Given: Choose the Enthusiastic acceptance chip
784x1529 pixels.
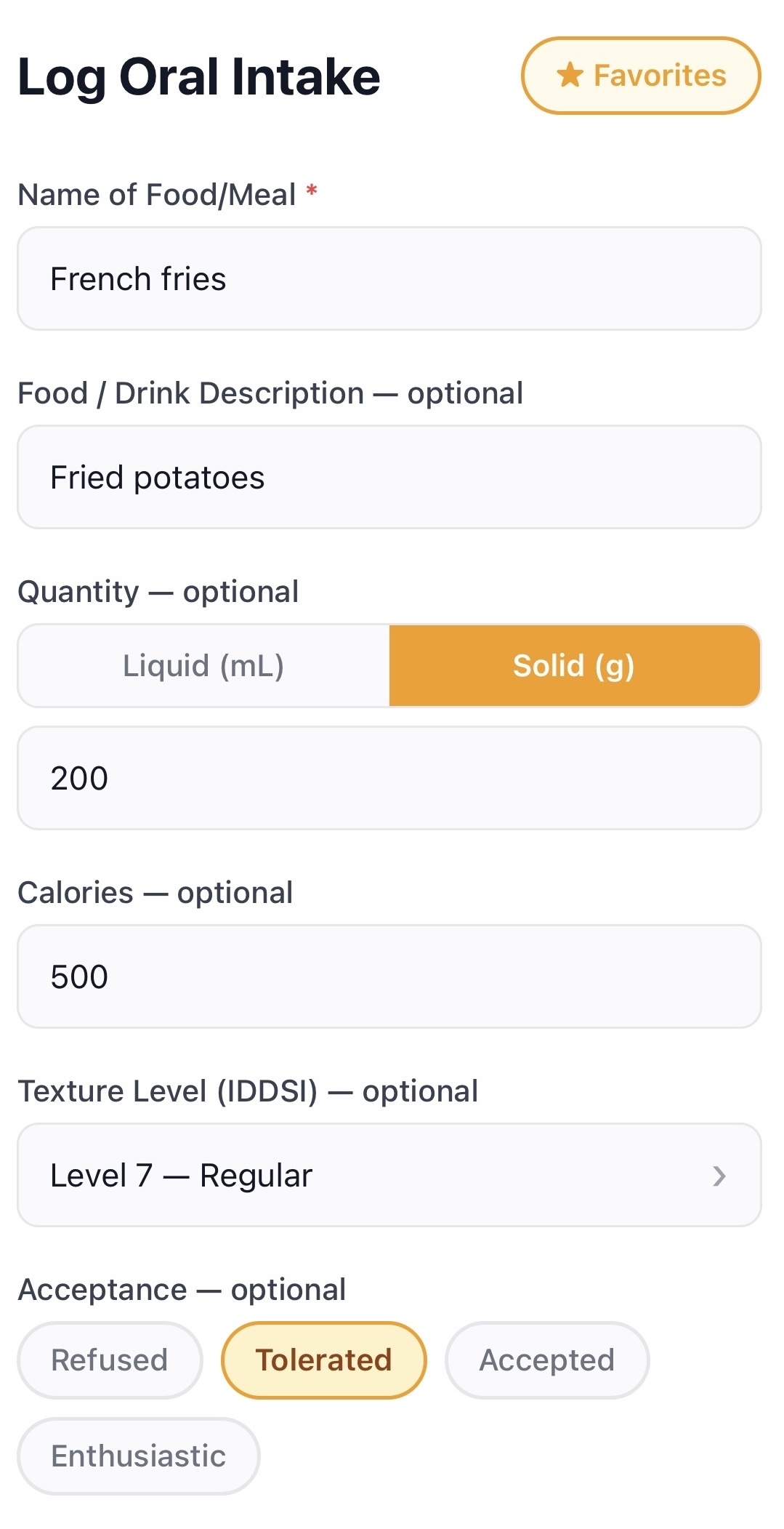Looking at the screenshot, I should 139,1456.
